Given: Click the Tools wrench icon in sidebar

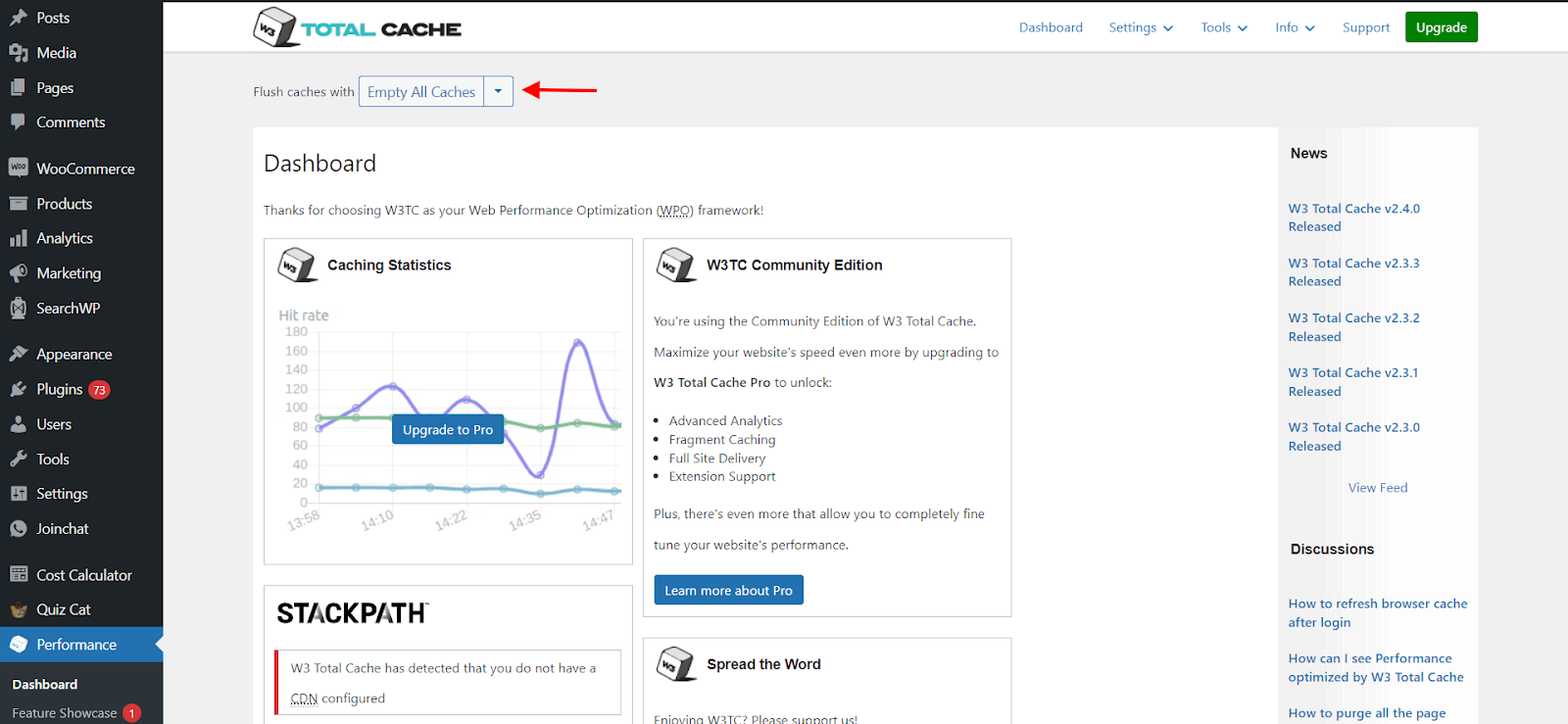Looking at the screenshot, I should [x=19, y=459].
